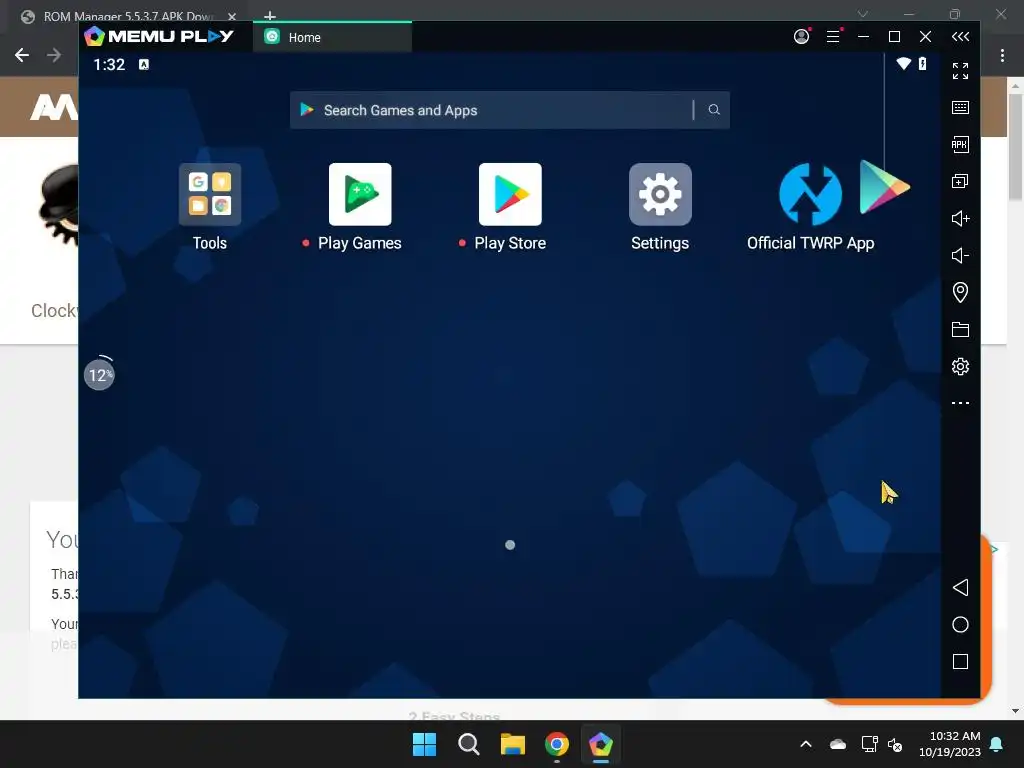This screenshot has height=768, width=1024.
Task: Go forward in Chrome browser
Action: tap(54, 56)
